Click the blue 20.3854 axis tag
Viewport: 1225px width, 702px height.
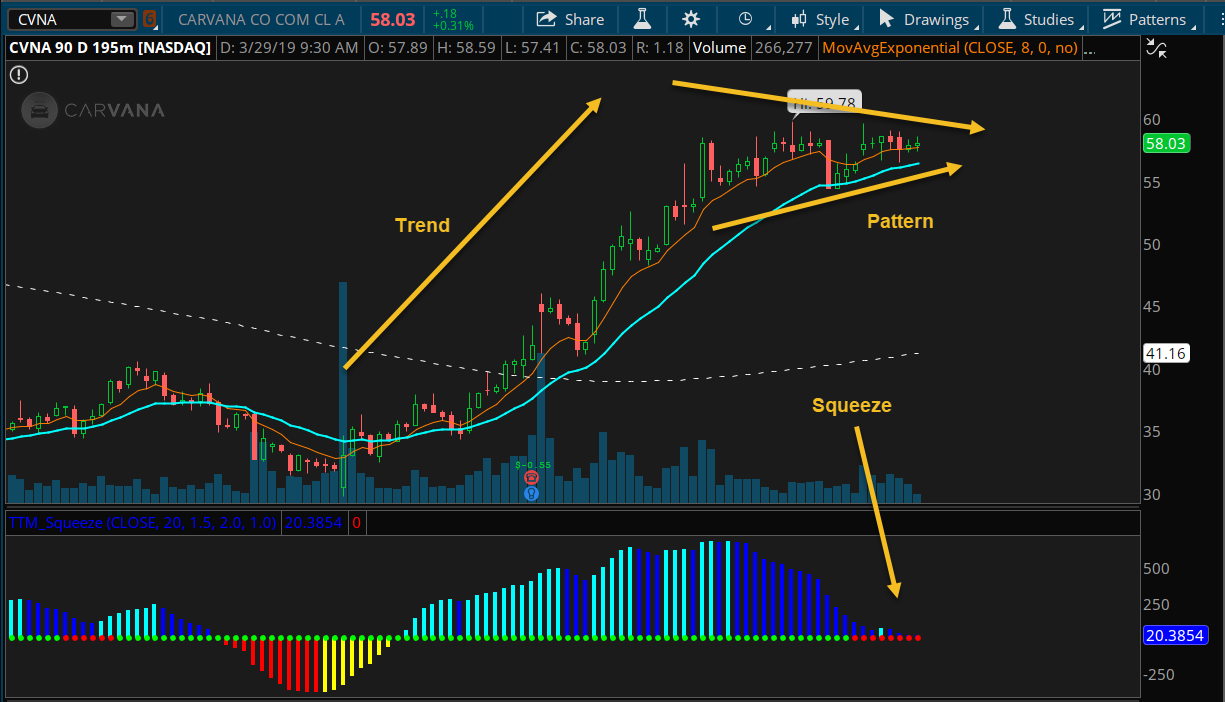pyautogui.click(x=1174, y=636)
